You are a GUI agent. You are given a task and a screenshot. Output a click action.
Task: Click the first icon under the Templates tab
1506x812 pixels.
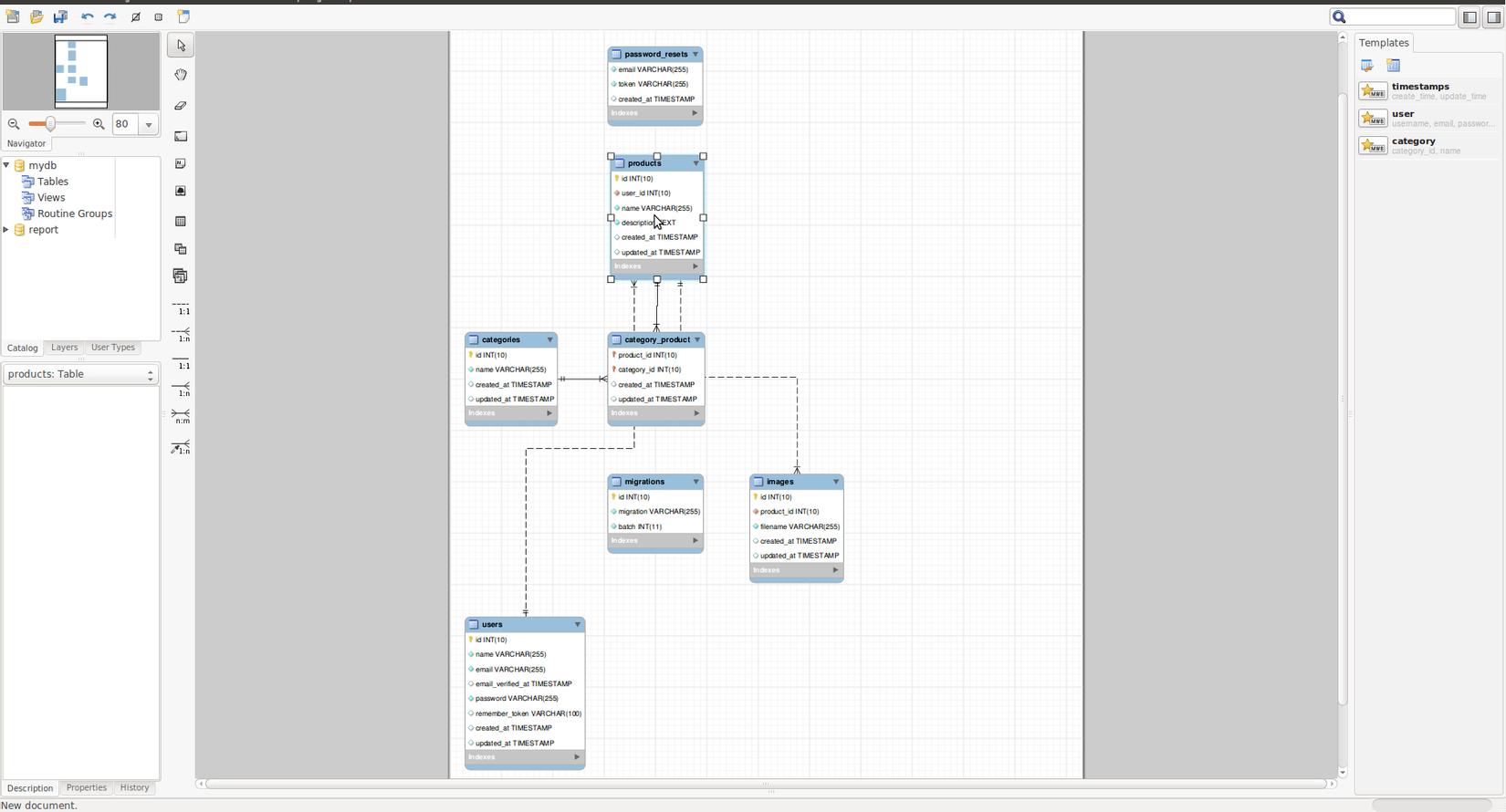[1367, 66]
